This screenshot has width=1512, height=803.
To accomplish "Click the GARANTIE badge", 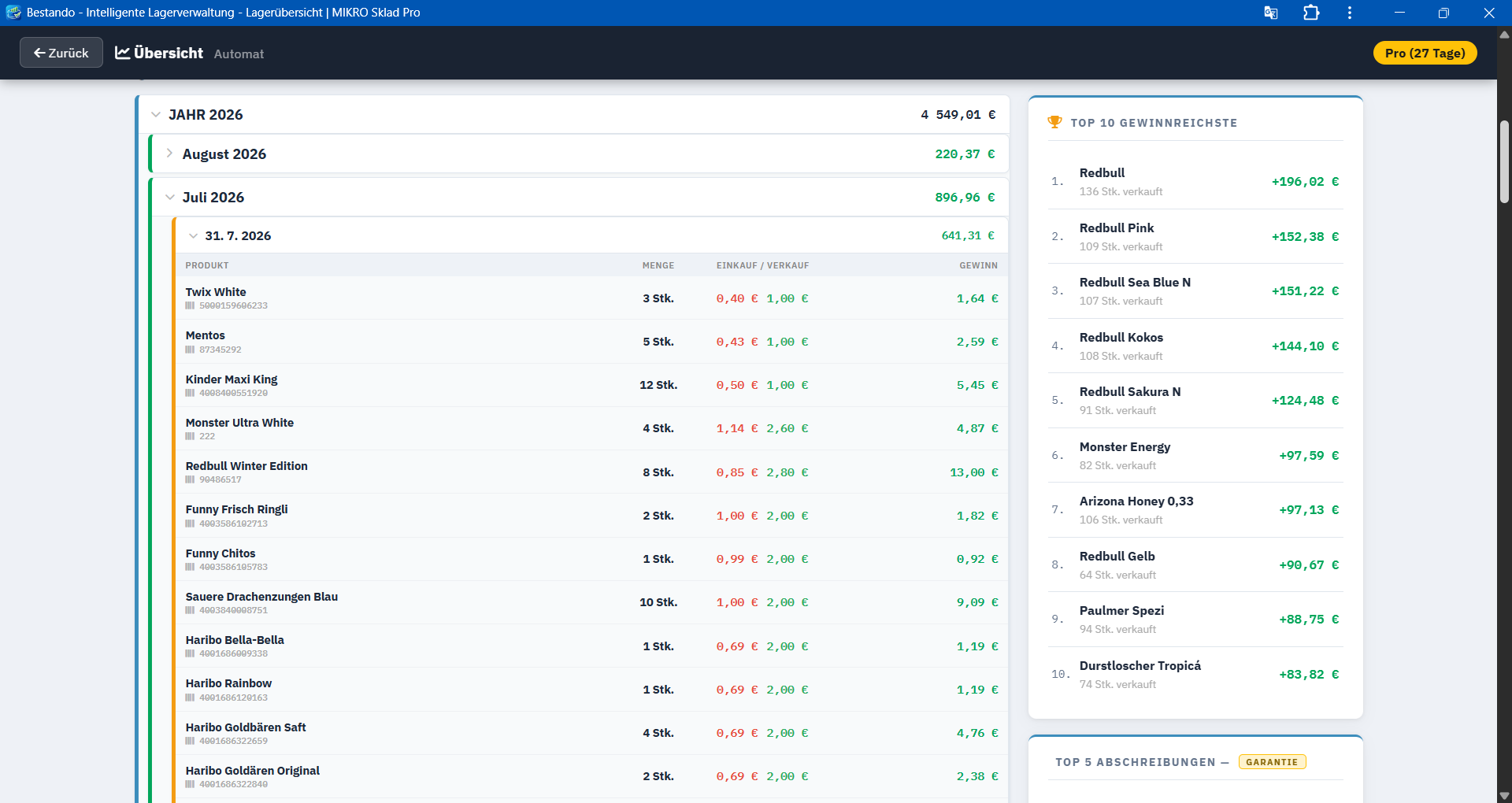I will click(x=1272, y=762).
